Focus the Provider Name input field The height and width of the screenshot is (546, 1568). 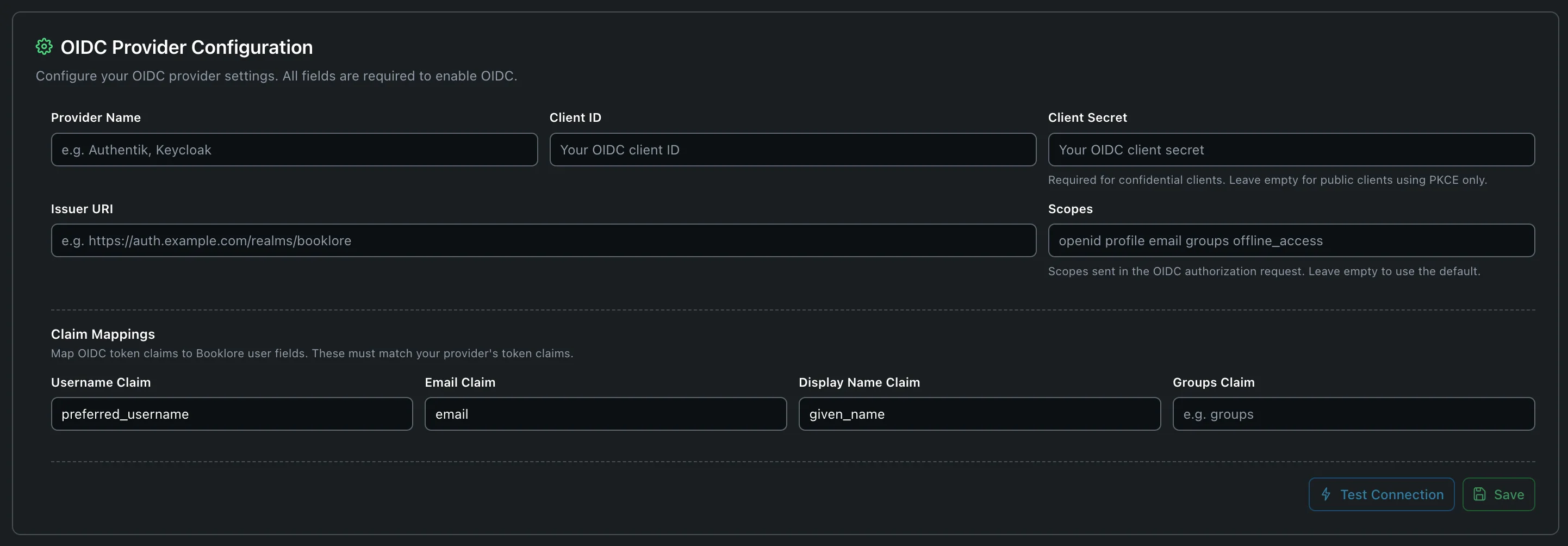pos(294,150)
